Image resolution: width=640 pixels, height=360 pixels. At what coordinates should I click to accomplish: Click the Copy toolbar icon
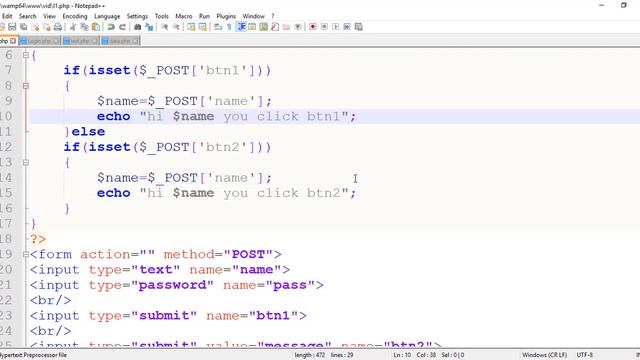coord(84,27)
